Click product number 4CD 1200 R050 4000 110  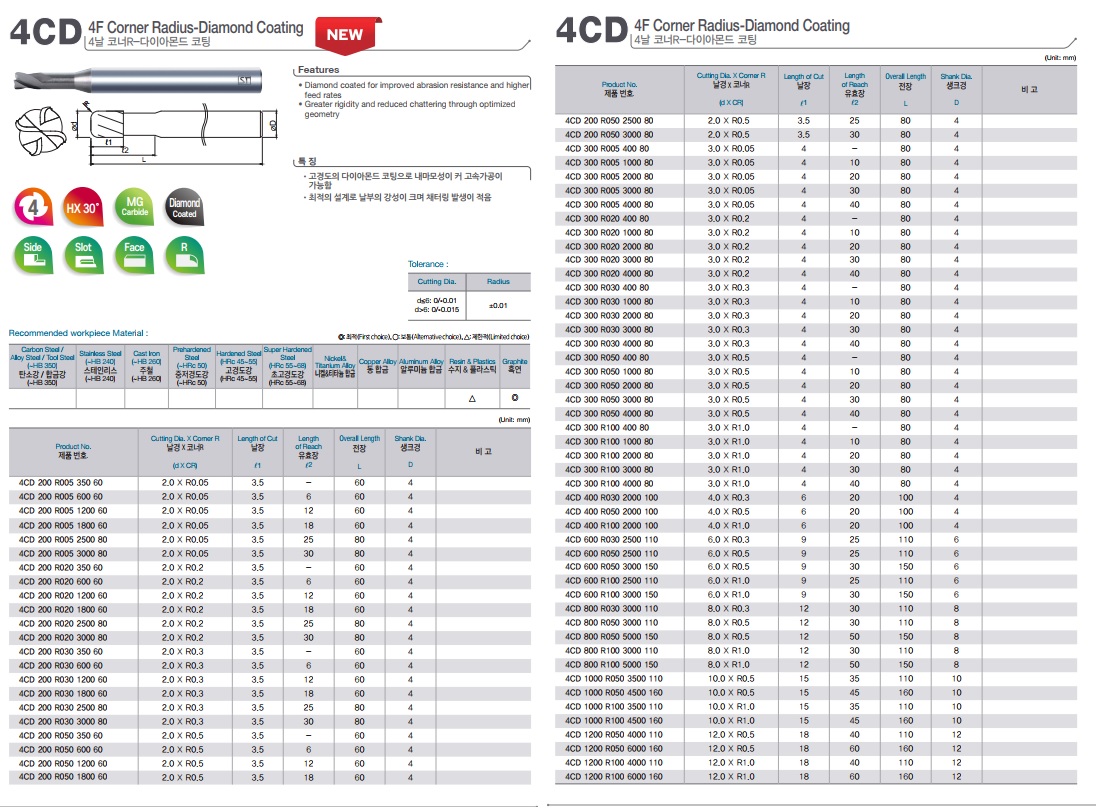[x=614, y=735]
